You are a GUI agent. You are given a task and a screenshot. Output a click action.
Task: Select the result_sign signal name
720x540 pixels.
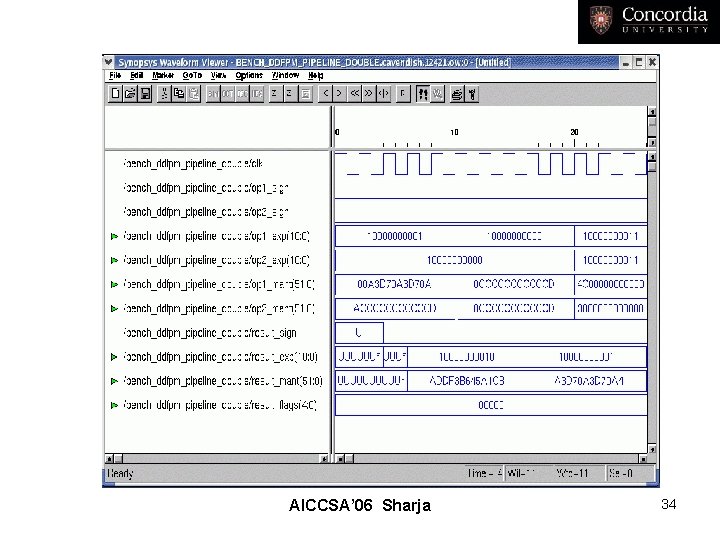pyautogui.click(x=209, y=333)
